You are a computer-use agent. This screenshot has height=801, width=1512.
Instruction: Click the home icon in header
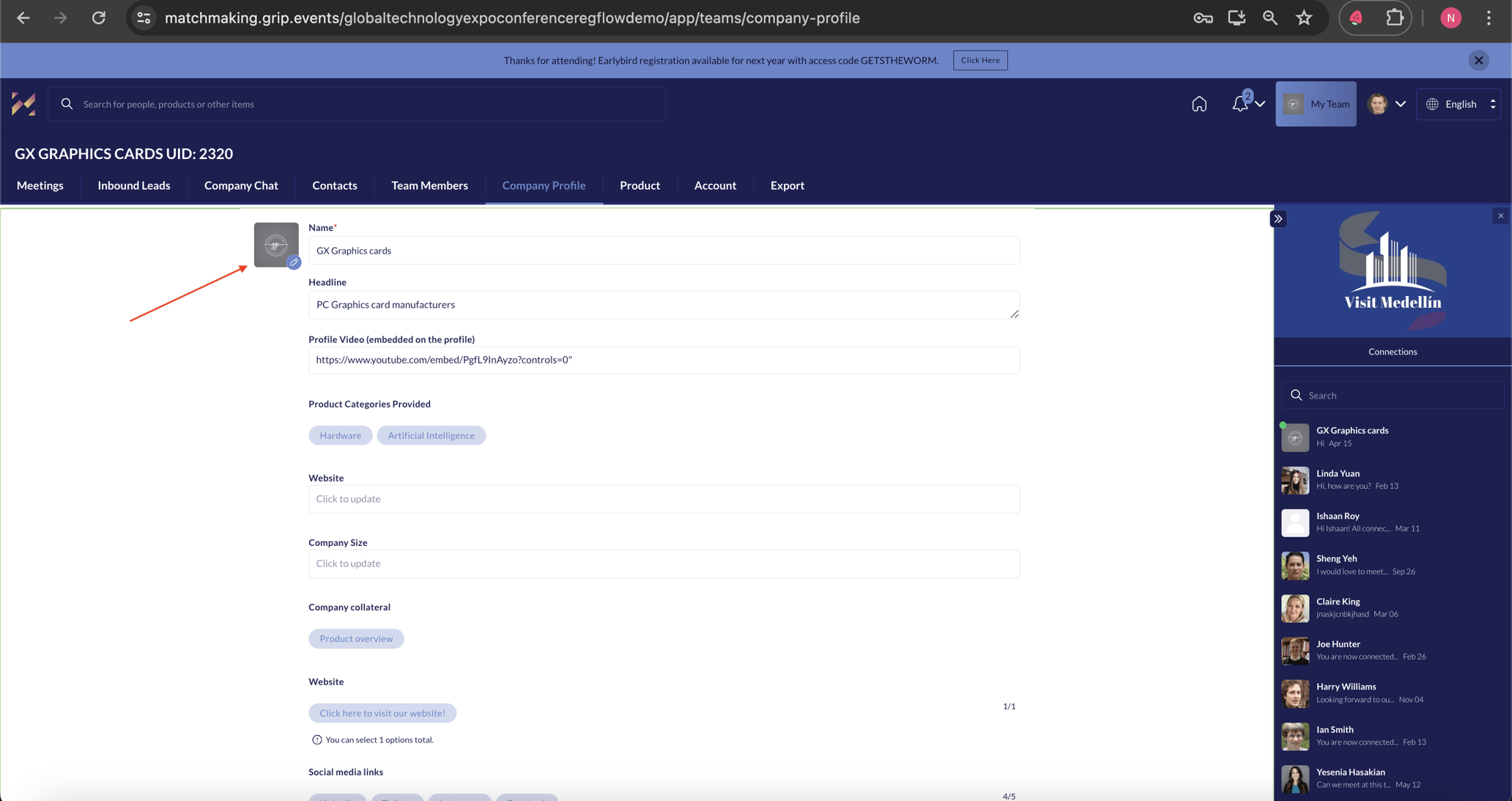[1198, 104]
